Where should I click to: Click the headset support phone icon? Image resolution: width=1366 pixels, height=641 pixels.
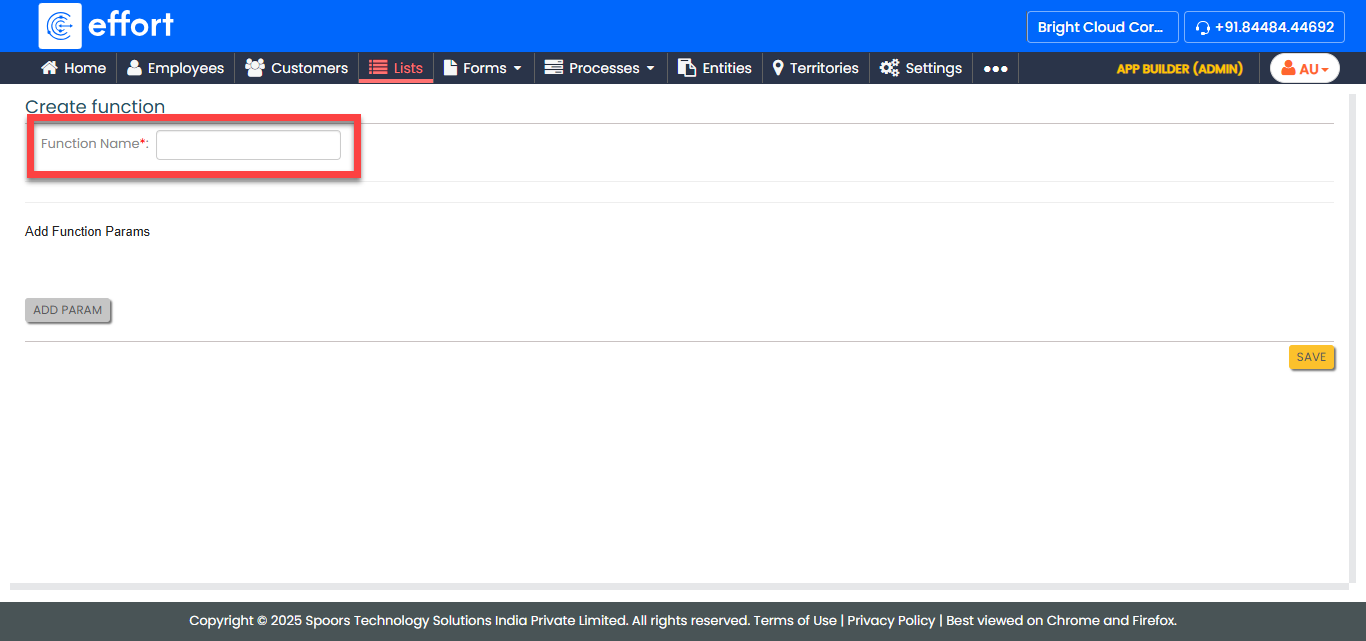pyautogui.click(x=1203, y=28)
